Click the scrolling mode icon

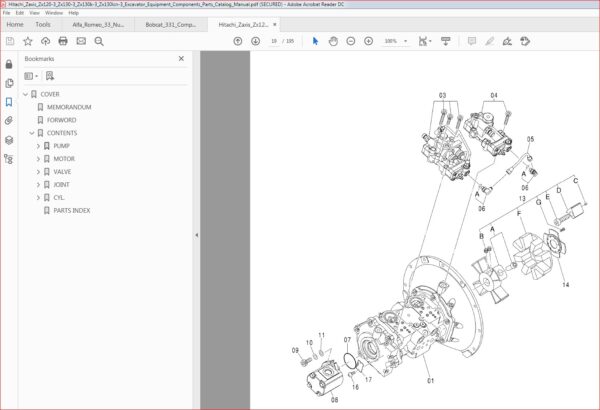445,41
